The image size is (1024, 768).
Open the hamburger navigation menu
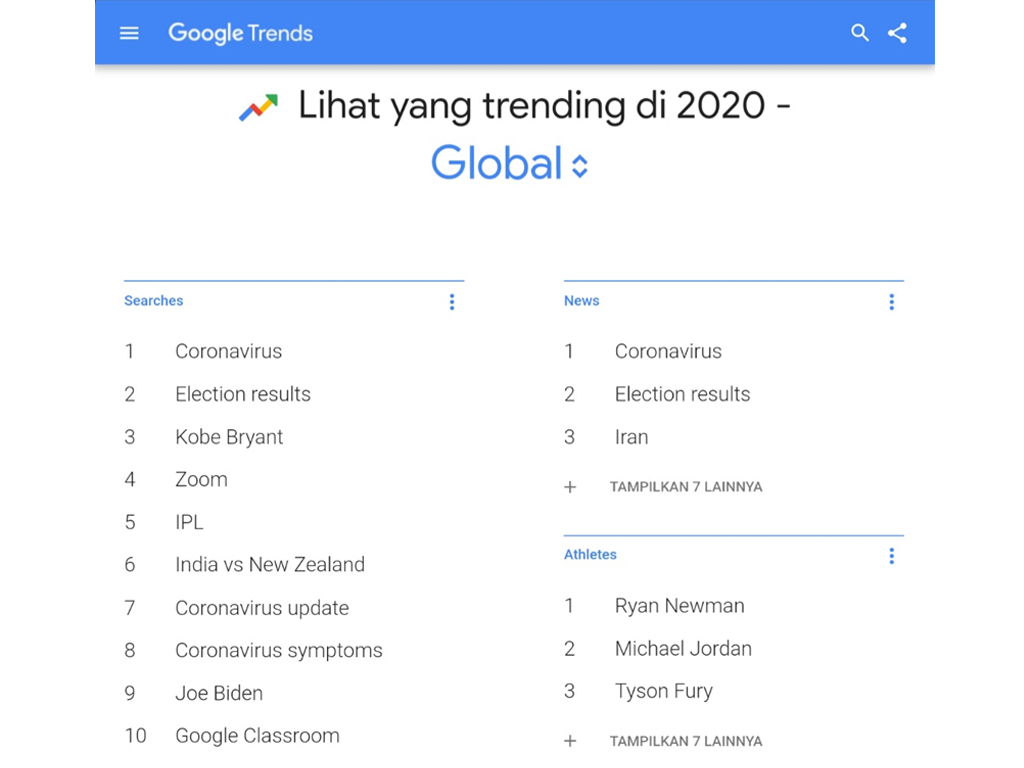pos(129,33)
